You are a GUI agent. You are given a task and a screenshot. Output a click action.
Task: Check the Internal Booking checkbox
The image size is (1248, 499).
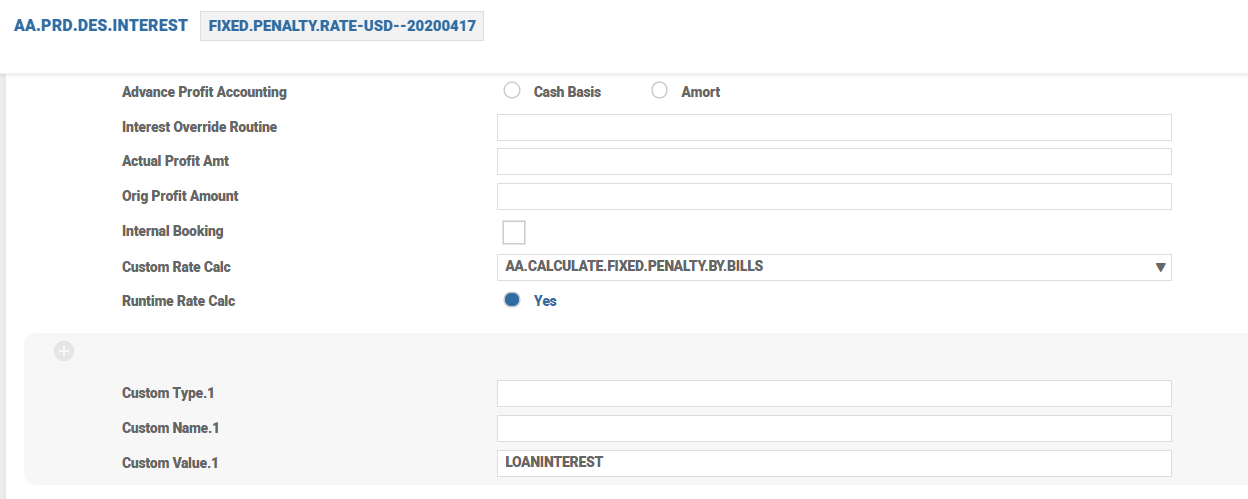tap(513, 232)
